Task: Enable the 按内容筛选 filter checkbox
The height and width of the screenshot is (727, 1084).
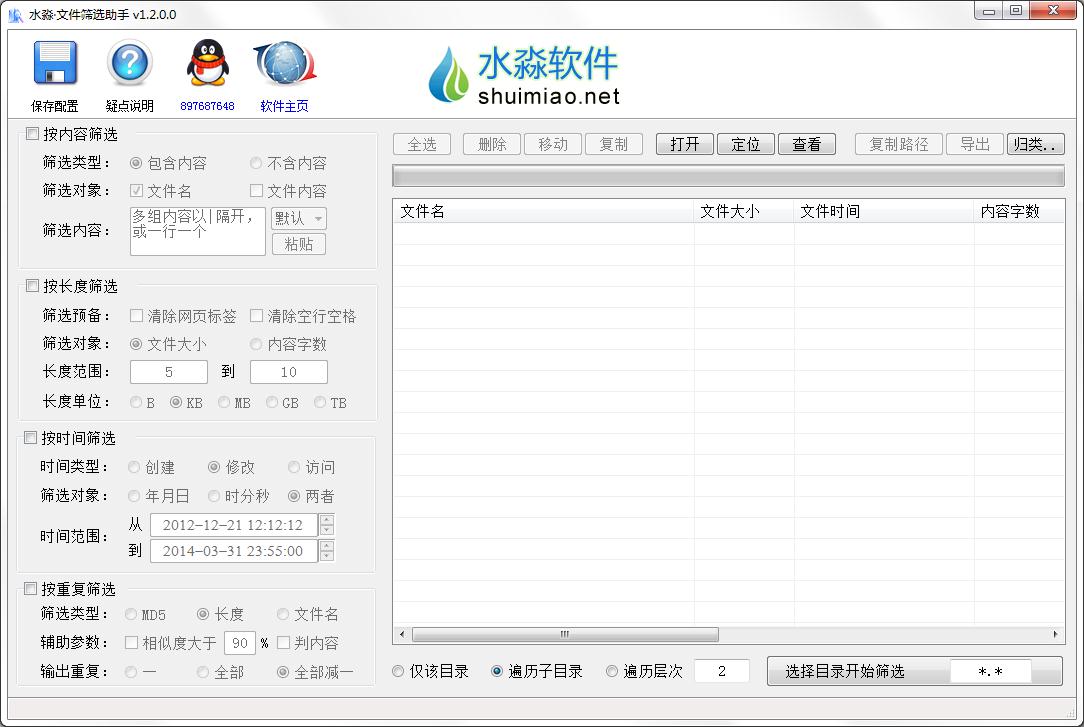Action: (x=31, y=133)
